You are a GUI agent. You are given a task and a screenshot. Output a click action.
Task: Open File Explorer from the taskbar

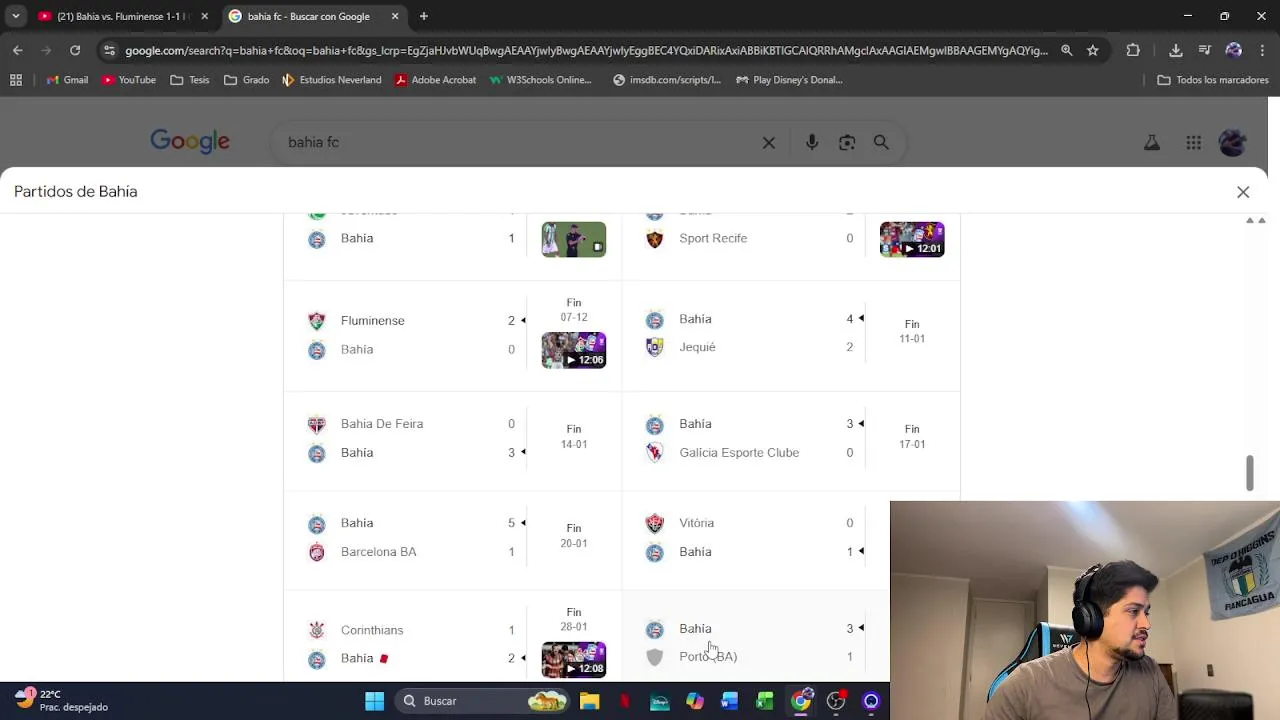[589, 701]
